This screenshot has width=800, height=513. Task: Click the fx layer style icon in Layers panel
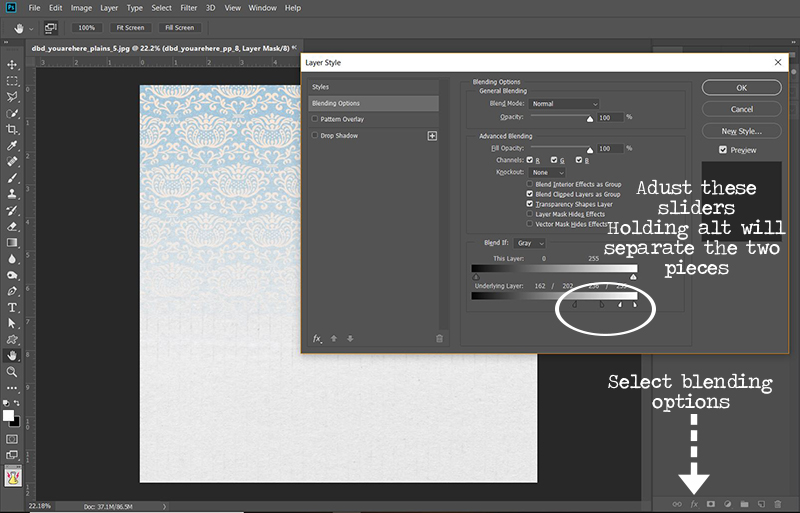click(x=693, y=503)
